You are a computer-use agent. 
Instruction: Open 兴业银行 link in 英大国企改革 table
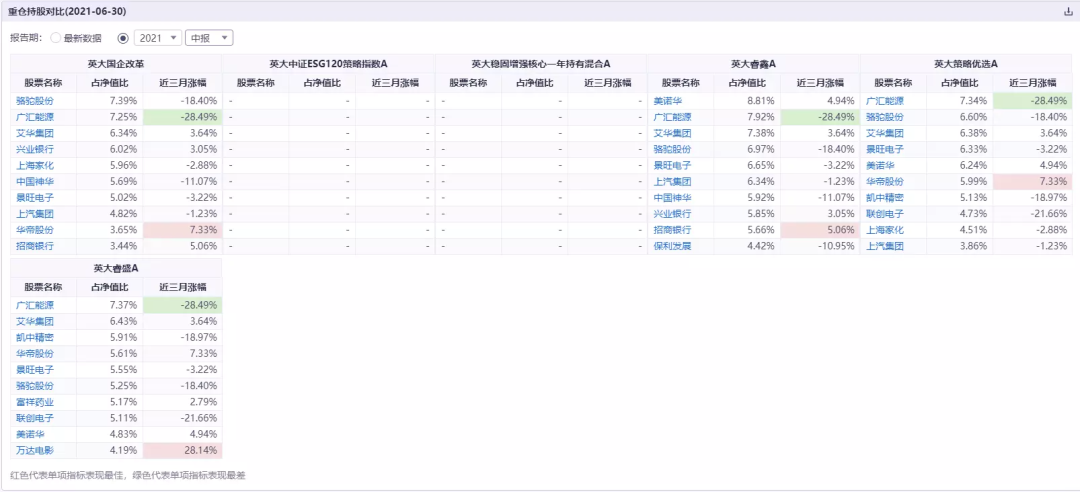[34, 150]
